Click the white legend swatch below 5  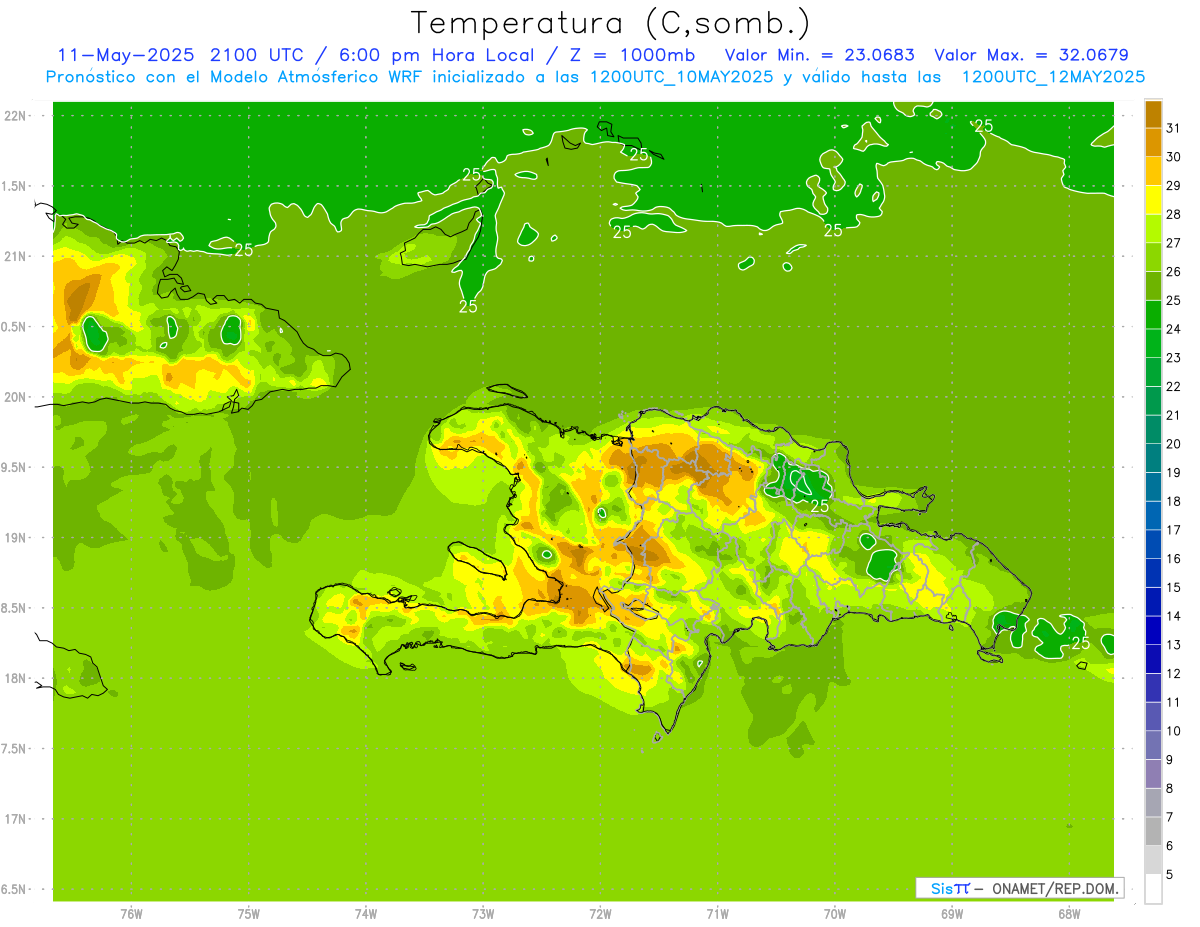click(1154, 889)
